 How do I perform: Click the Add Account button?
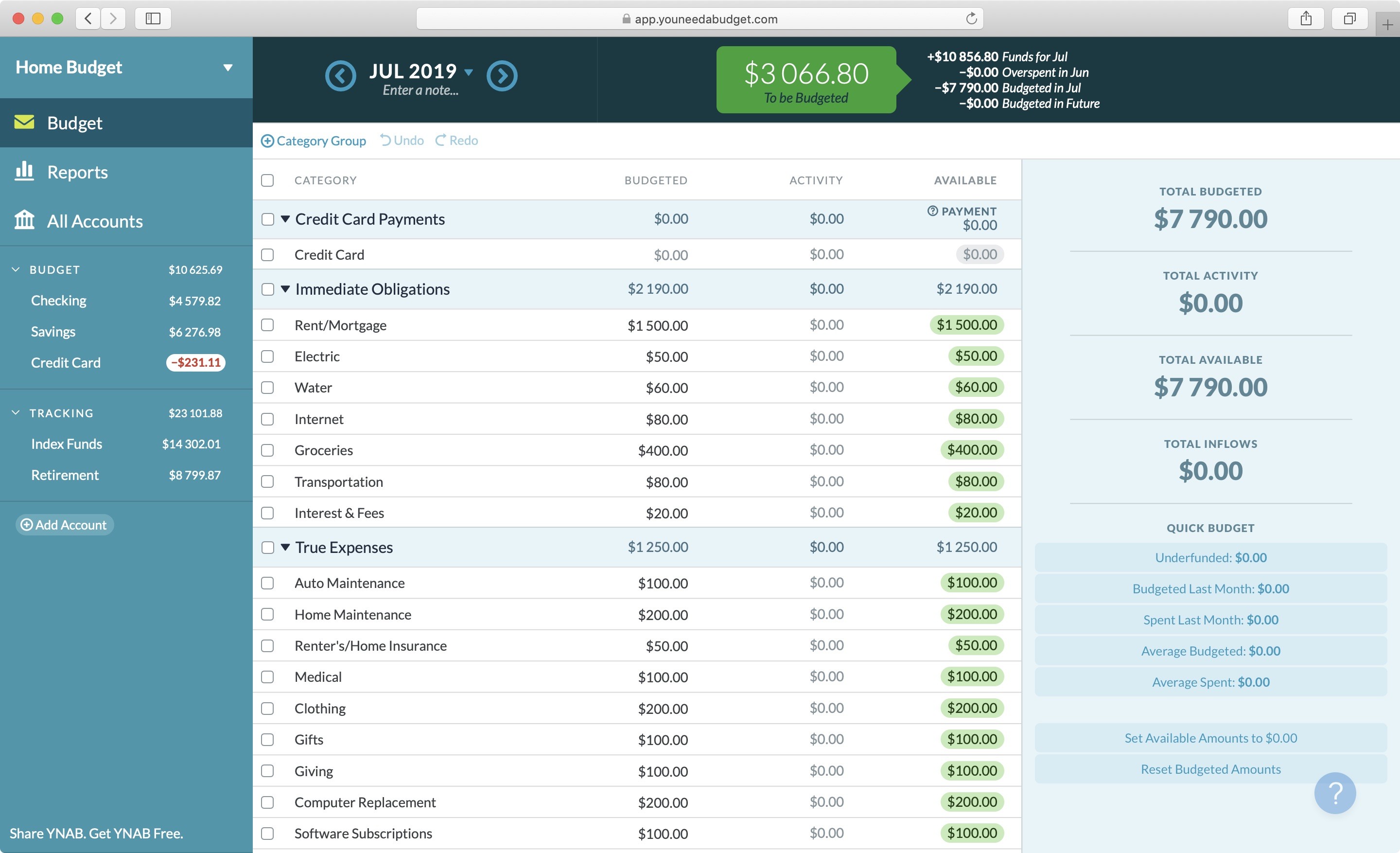(66, 524)
